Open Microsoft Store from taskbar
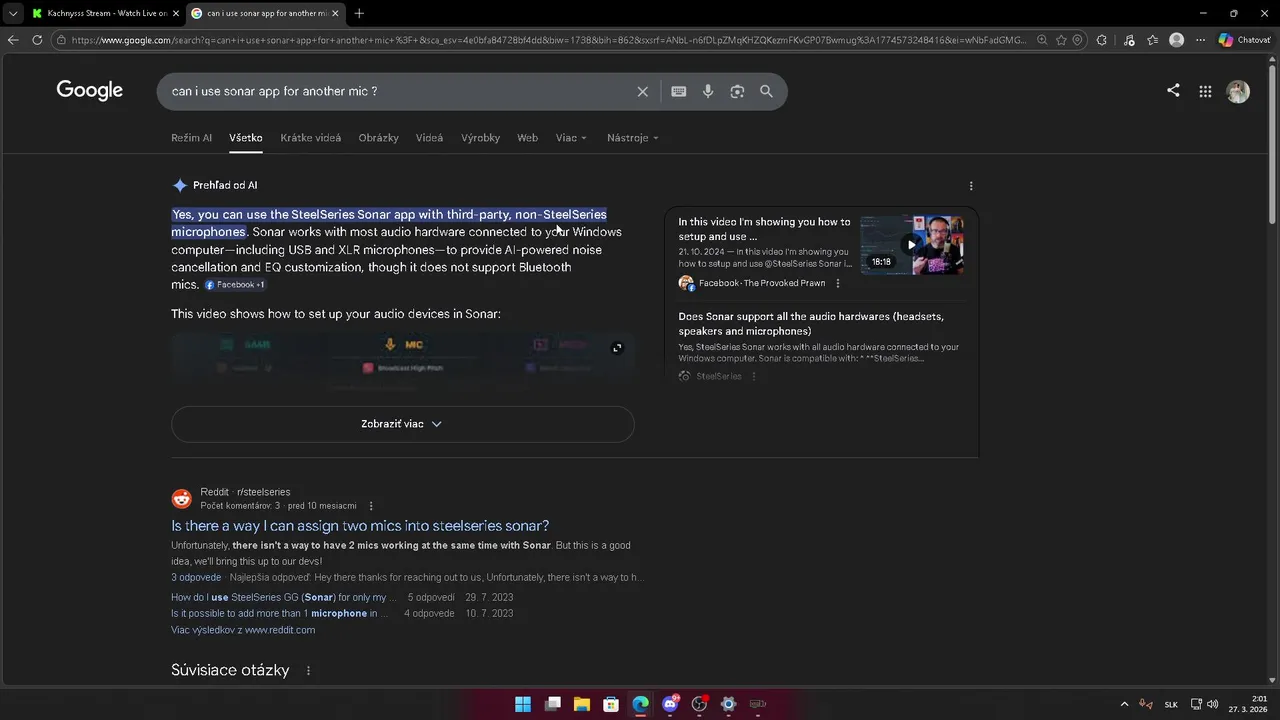Image resolution: width=1280 pixels, height=720 pixels. coord(611,704)
